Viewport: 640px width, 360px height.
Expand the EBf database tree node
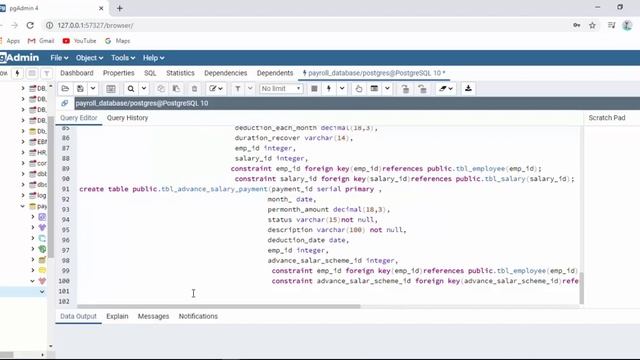tap(23, 142)
